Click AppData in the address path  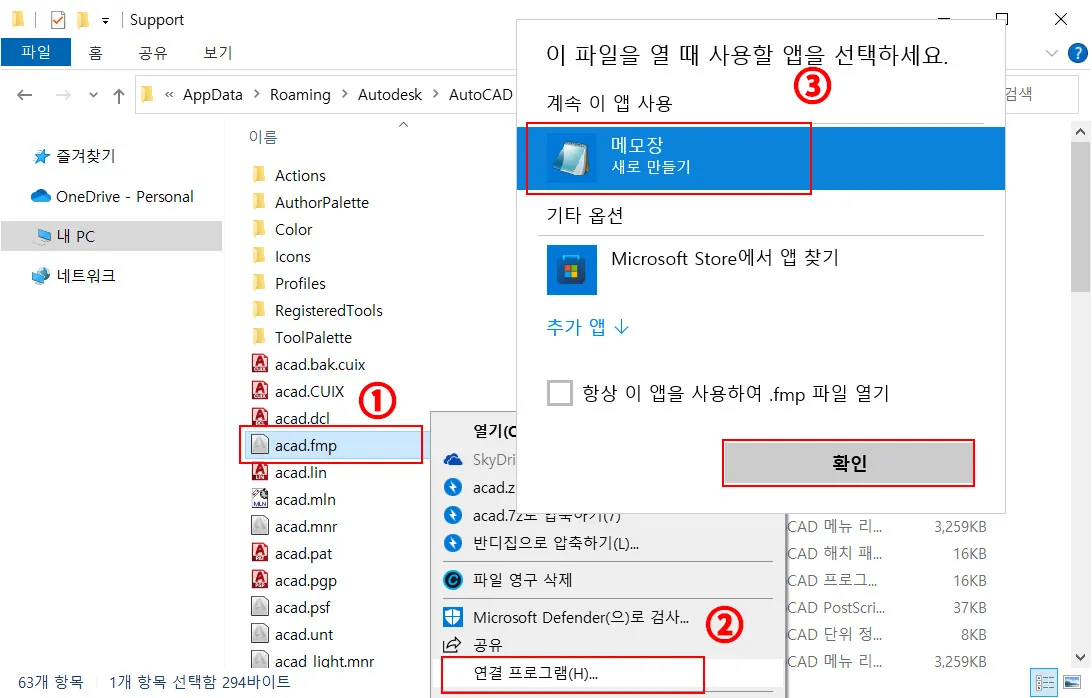tap(212, 95)
